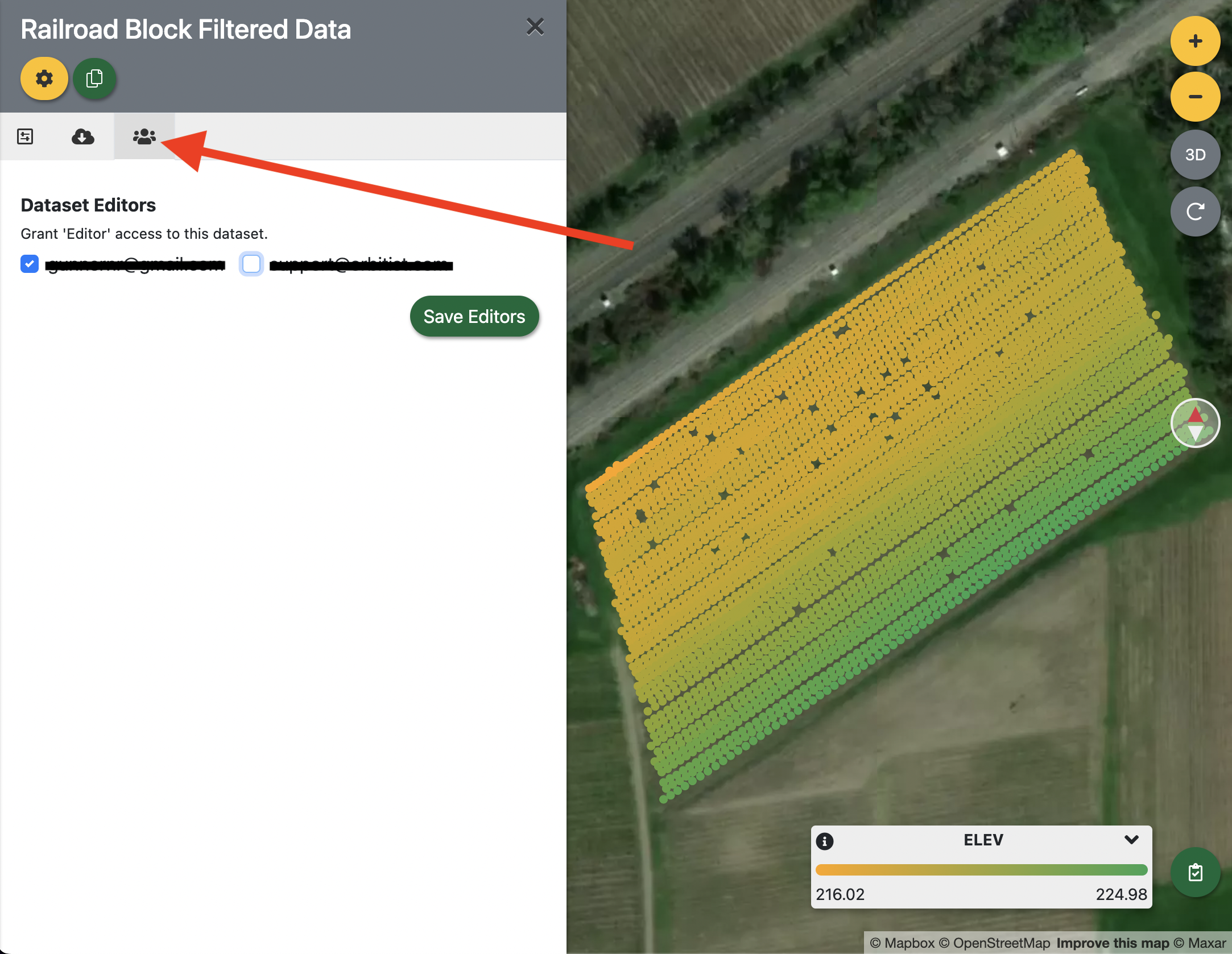Reset map bearing with the compass

coord(1195,423)
